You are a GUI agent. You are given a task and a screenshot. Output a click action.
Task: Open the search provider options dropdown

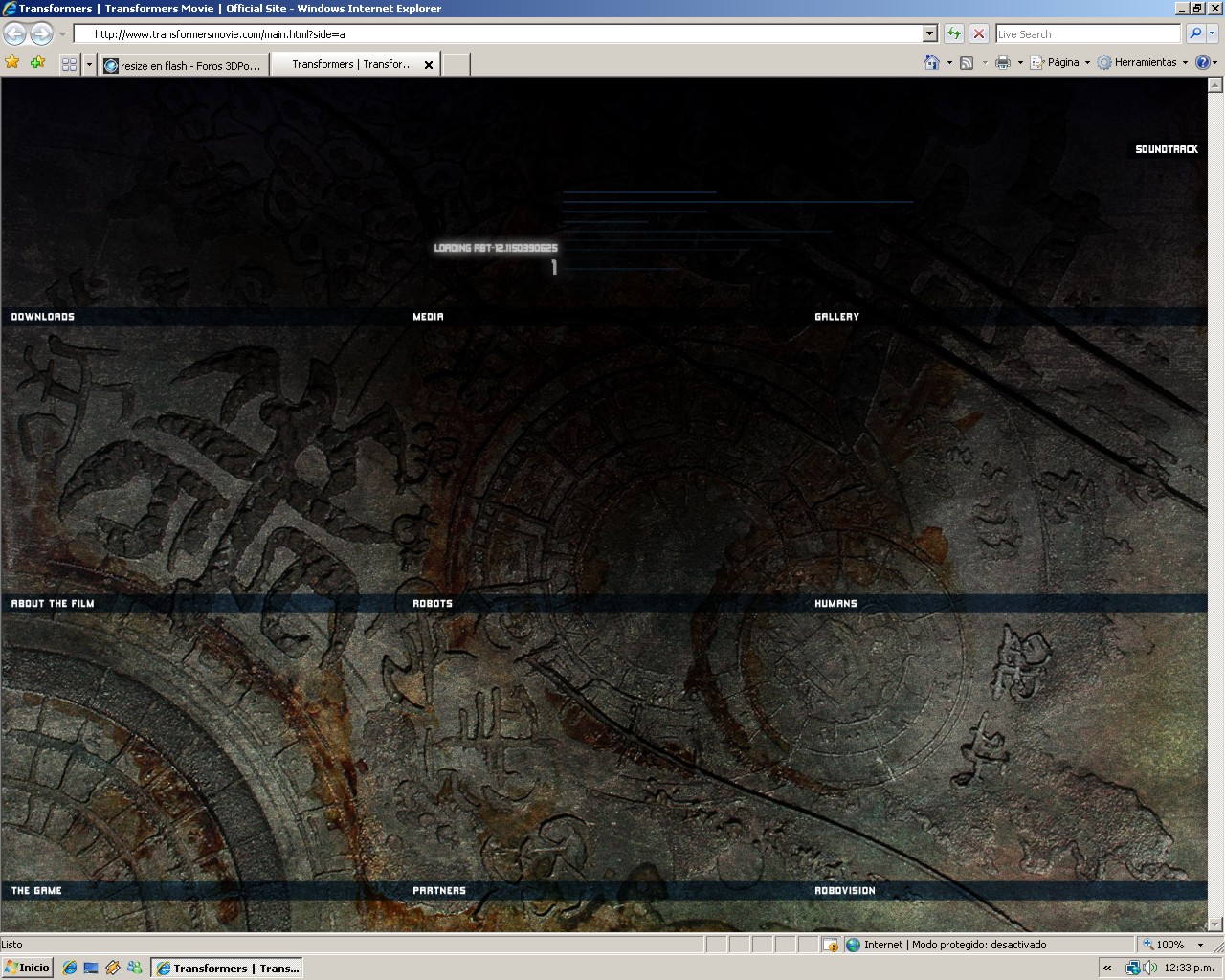coord(1214,33)
